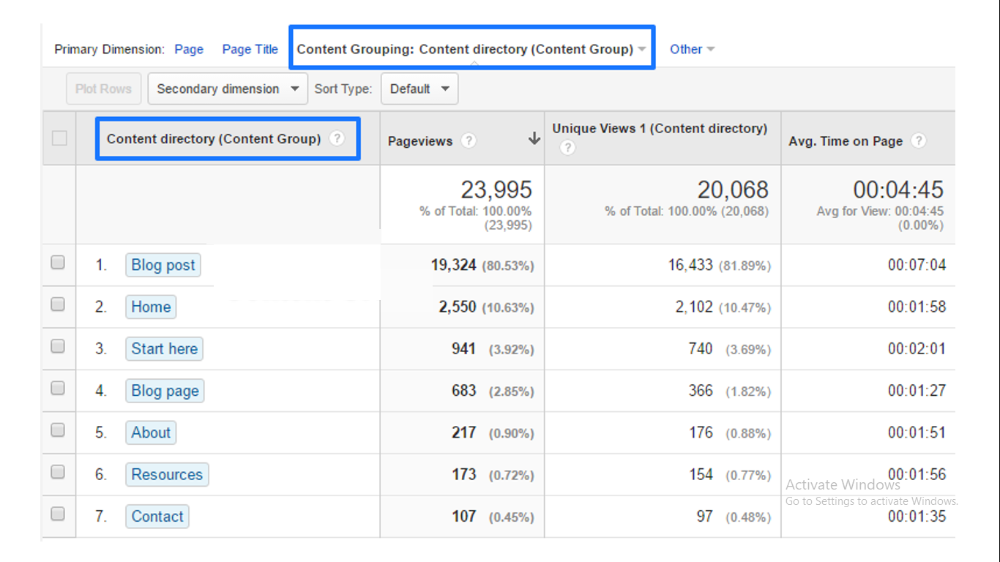Switch primary dimension to Page
Screen dimensions: 1000x562
tap(188, 49)
